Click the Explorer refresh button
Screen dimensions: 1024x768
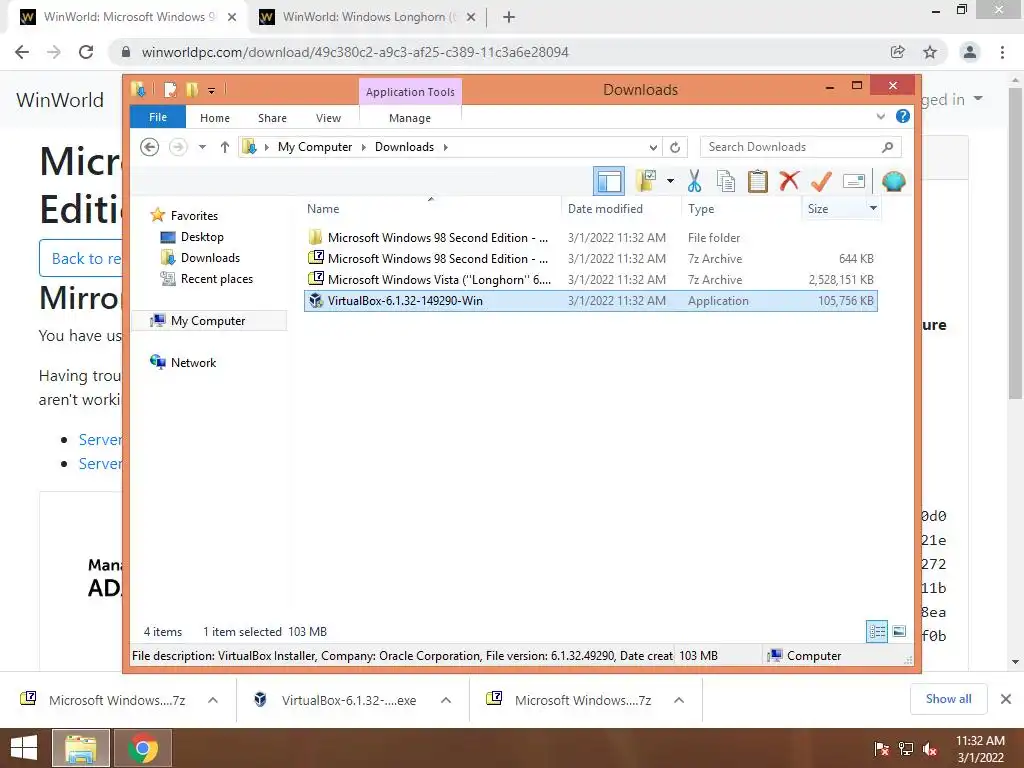click(675, 147)
